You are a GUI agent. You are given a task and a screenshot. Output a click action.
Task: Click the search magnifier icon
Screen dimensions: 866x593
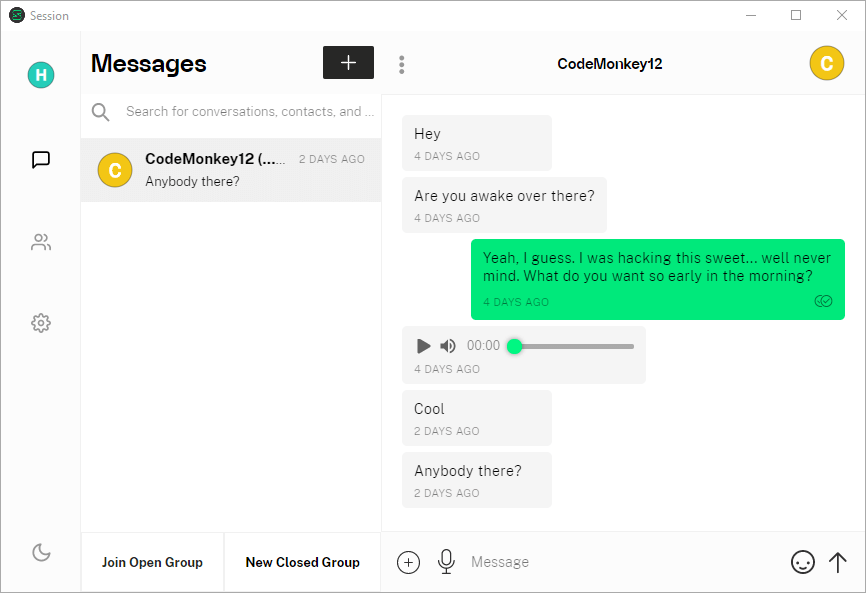pos(101,112)
